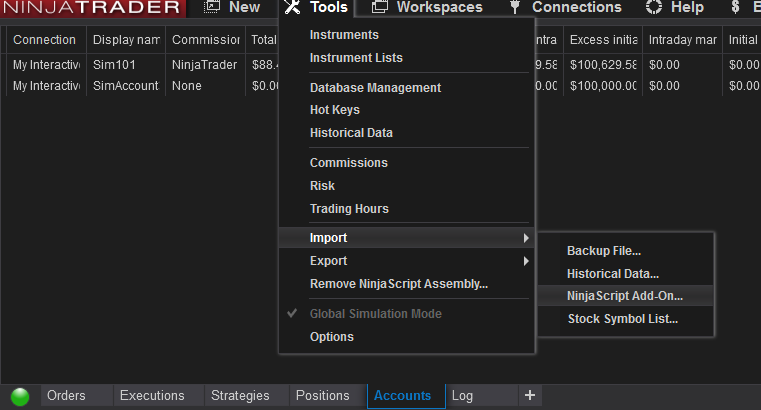
Task: Click Sim101 row connection cell
Action: click(x=47, y=65)
